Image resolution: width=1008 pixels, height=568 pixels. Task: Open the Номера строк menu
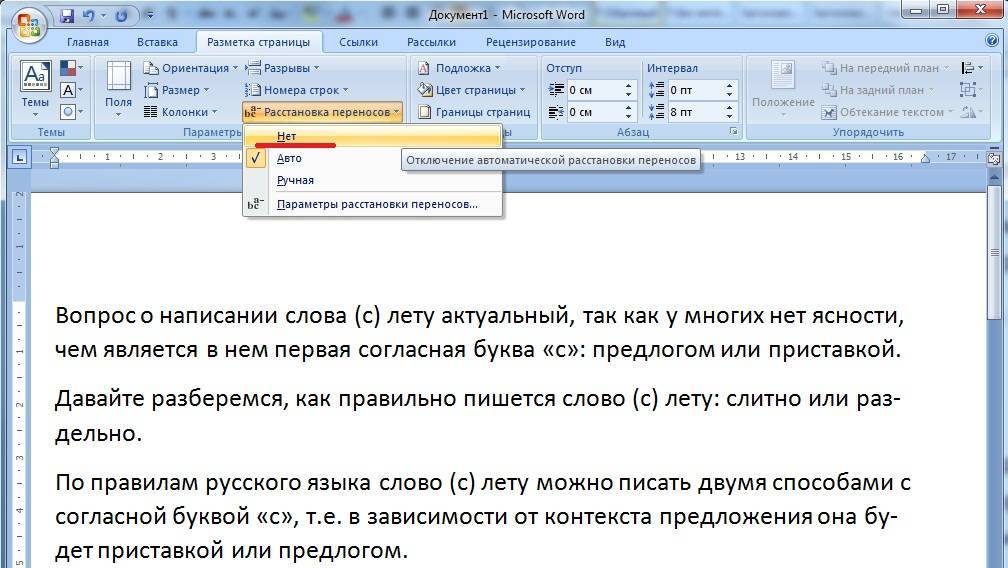pos(297,90)
